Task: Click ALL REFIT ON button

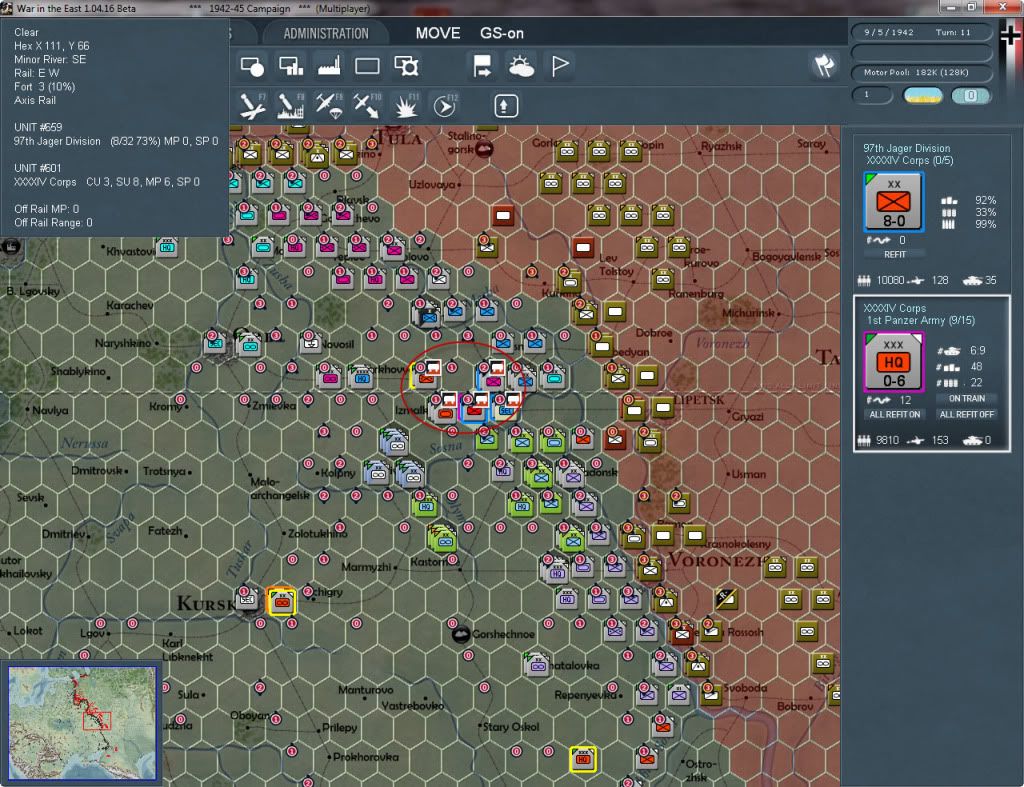Action: point(895,415)
